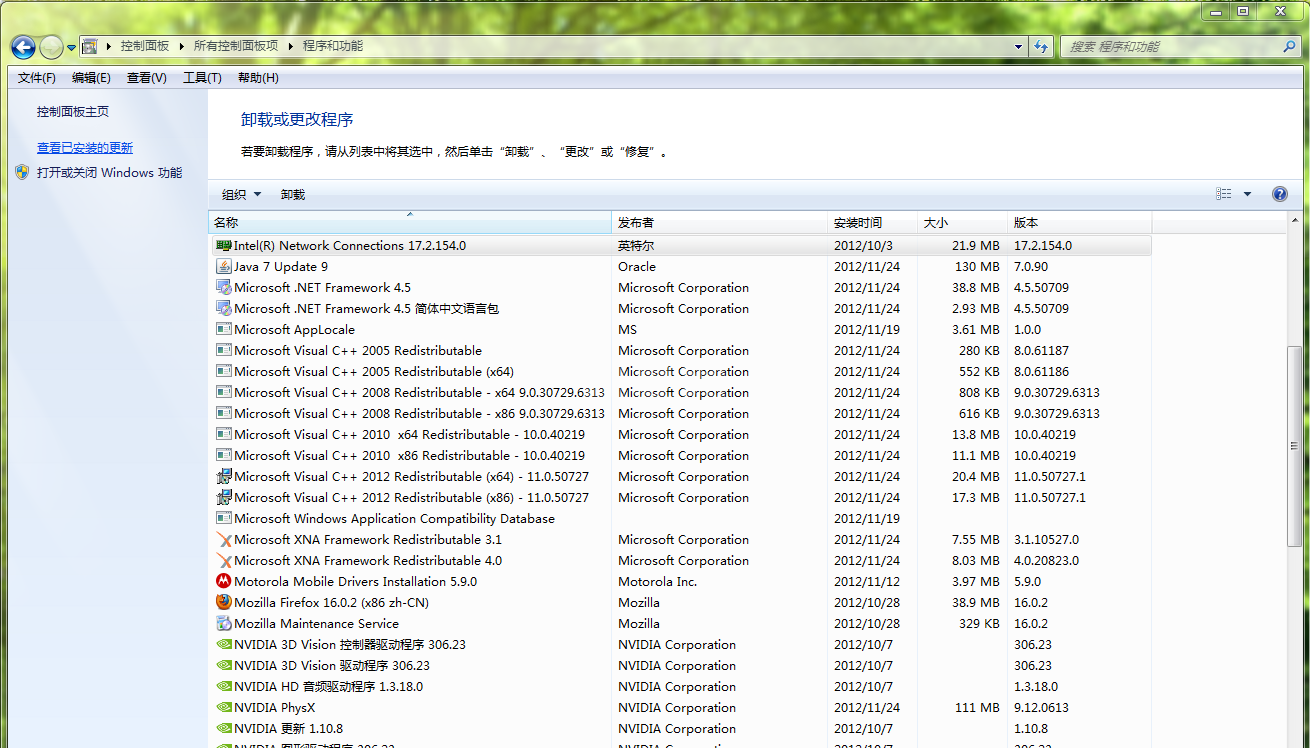Click Microsoft .NET Framework 4.5 icon
The width and height of the screenshot is (1310, 748).
(224, 287)
